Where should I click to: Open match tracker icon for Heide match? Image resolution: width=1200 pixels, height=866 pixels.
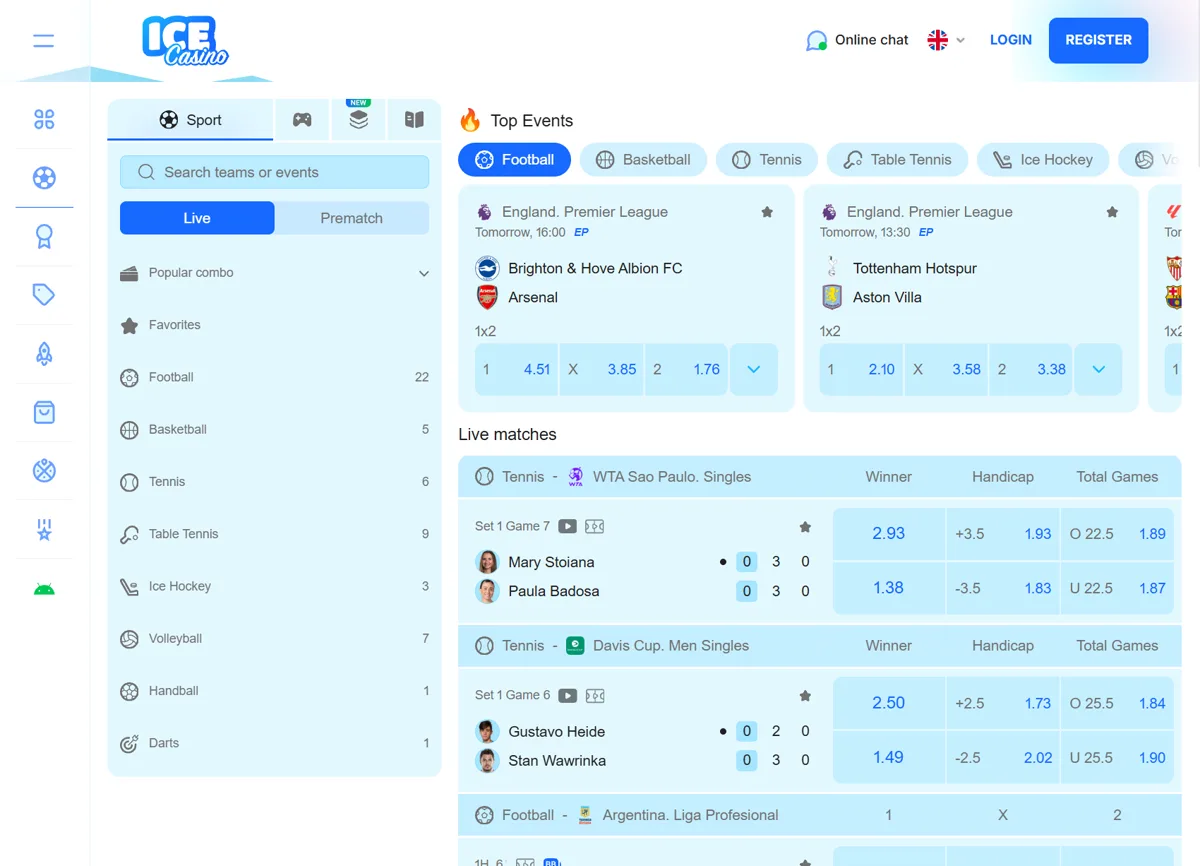[x=594, y=695]
